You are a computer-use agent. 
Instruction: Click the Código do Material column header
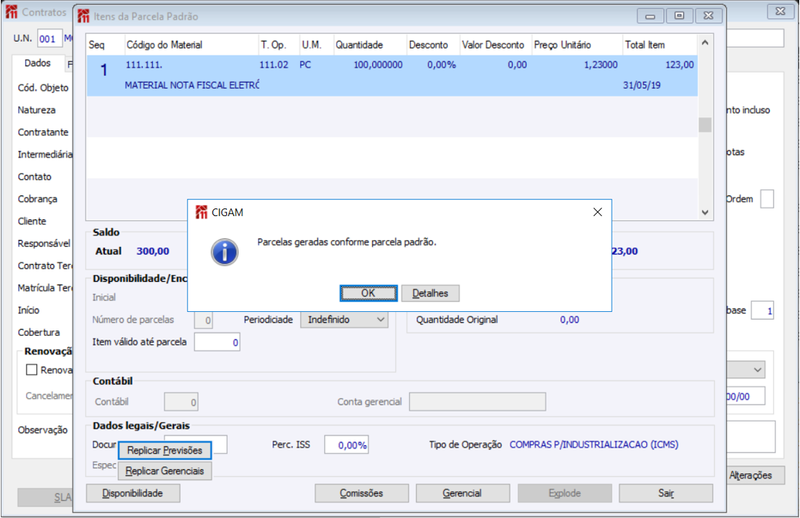[x=191, y=45]
